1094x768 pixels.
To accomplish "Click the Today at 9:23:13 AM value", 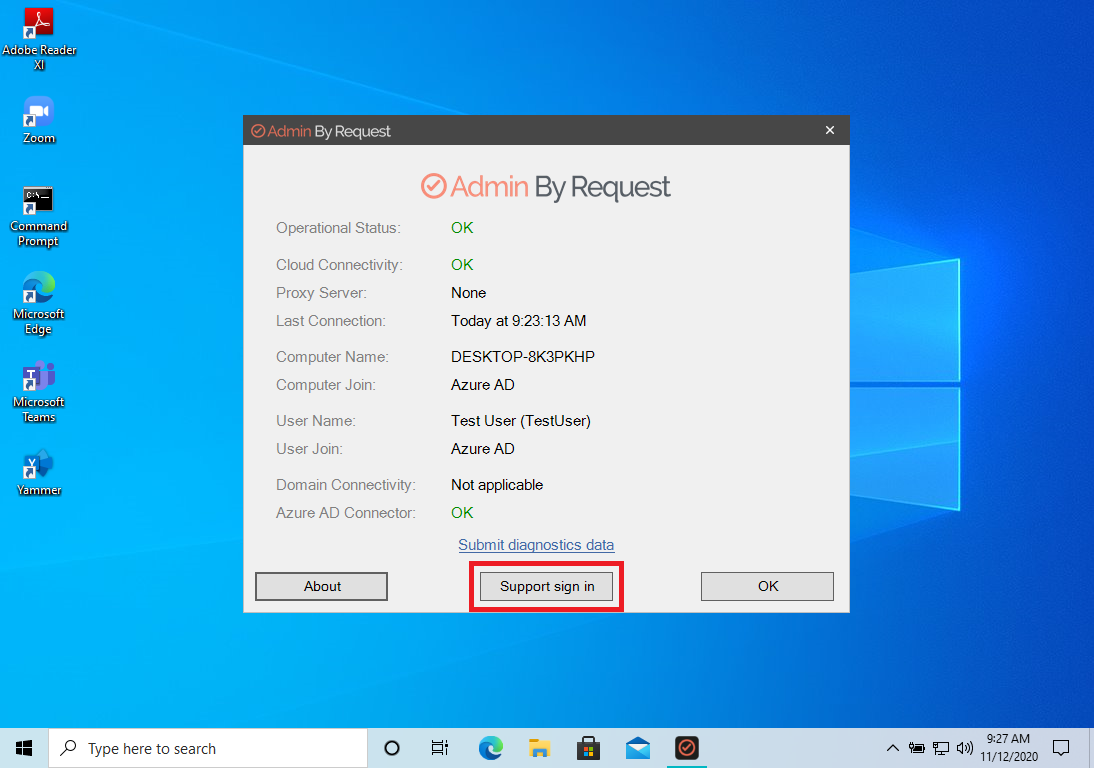I will (x=518, y=321).
